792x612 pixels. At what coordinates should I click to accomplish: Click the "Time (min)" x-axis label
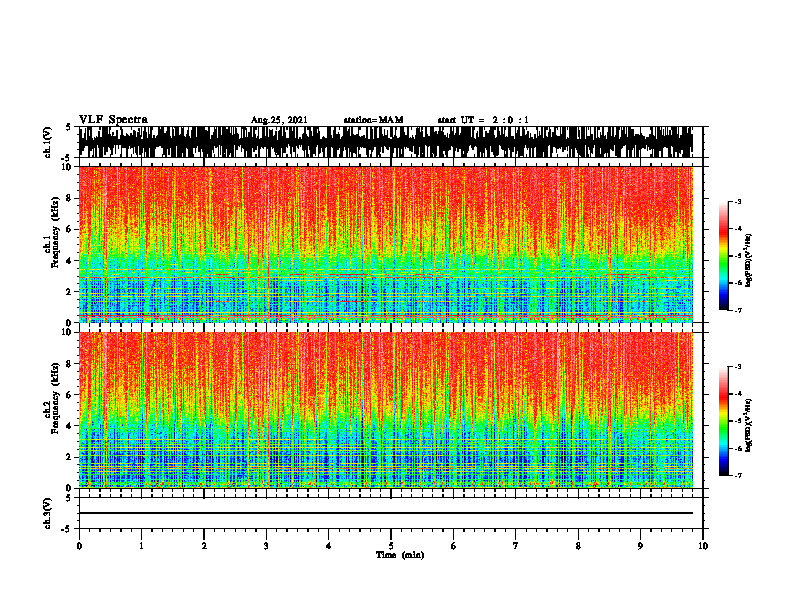(x=400, y=555)
